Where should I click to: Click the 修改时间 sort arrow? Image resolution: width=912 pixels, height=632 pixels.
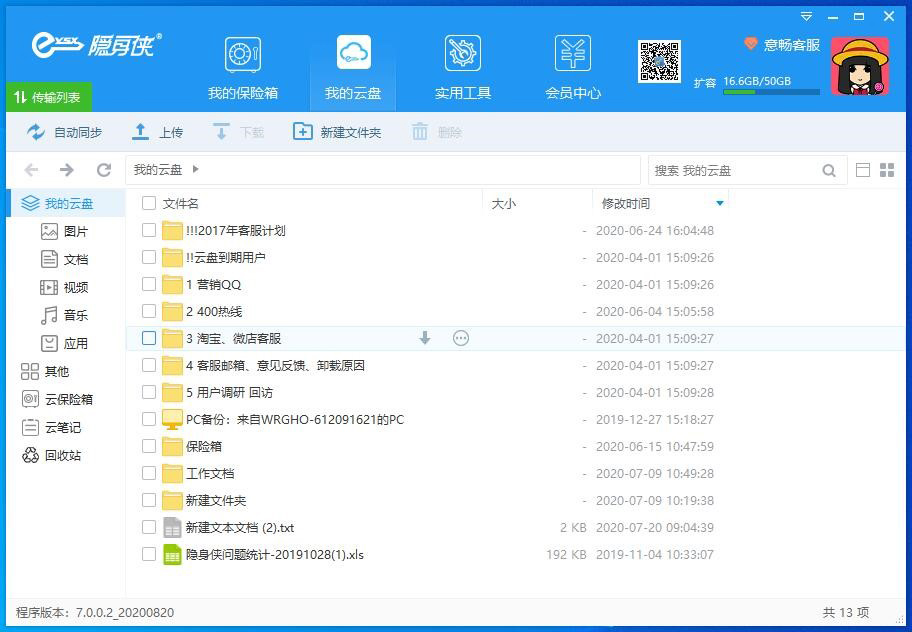coord(719,203)
